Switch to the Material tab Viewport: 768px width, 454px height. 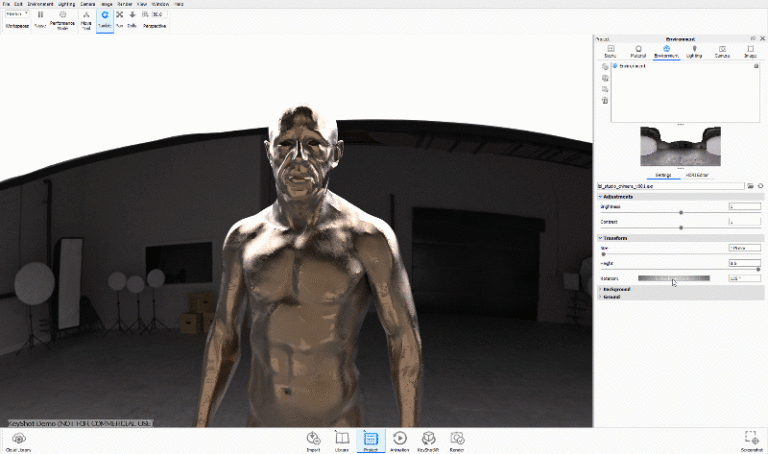(638, 51)
